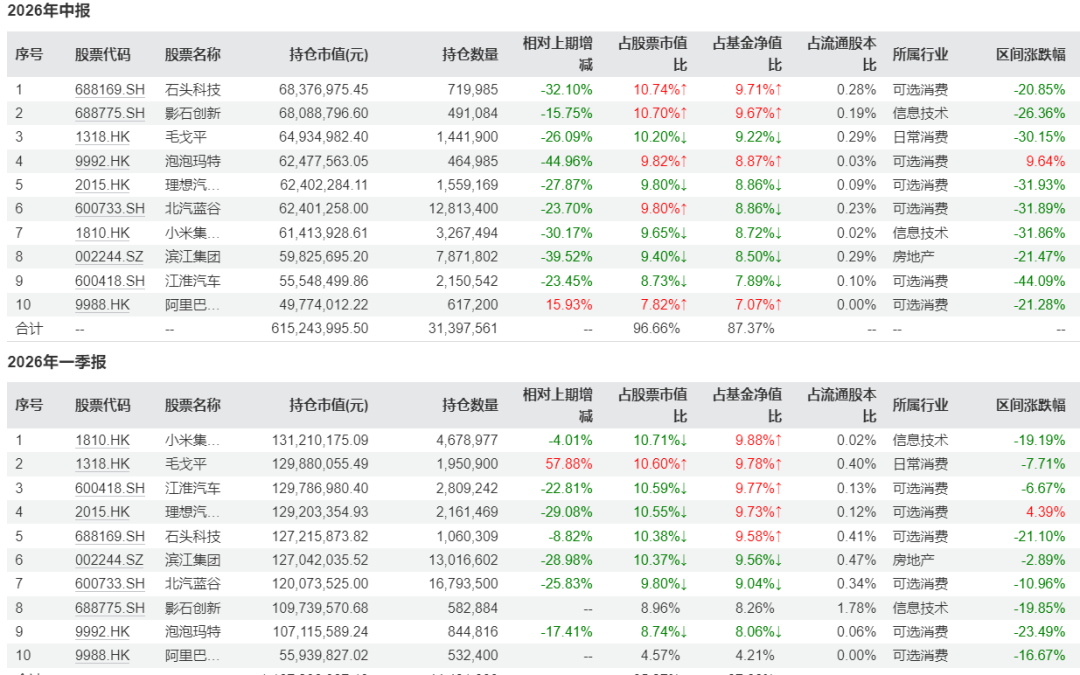Click 相对上期增减 header in 2026年中报 table
The width and height of the screenshot is (1080, 675).
[x=557, y=54]
